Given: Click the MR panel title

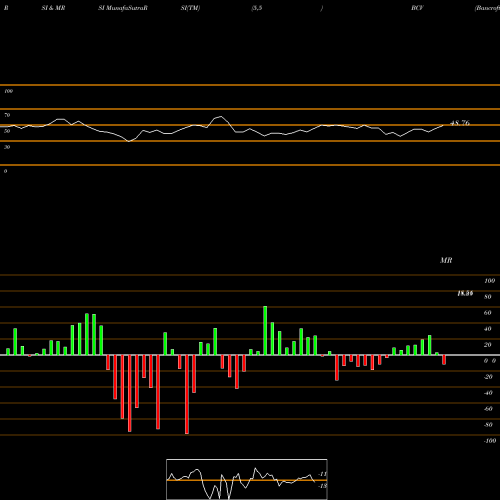Looking at the screenshot, I should click(446, 260).
